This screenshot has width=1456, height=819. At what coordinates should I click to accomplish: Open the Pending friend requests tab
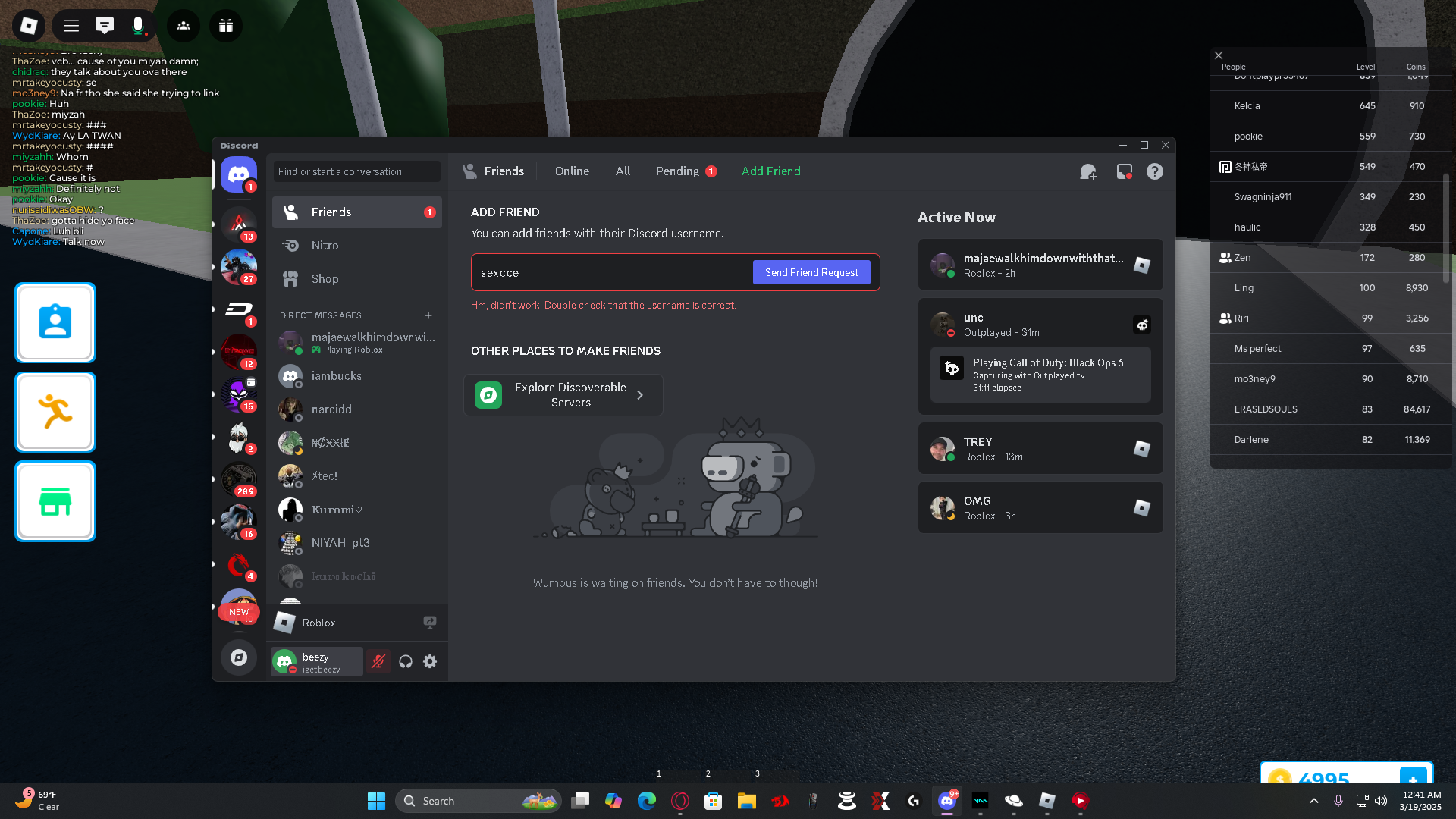click(686, 171)
